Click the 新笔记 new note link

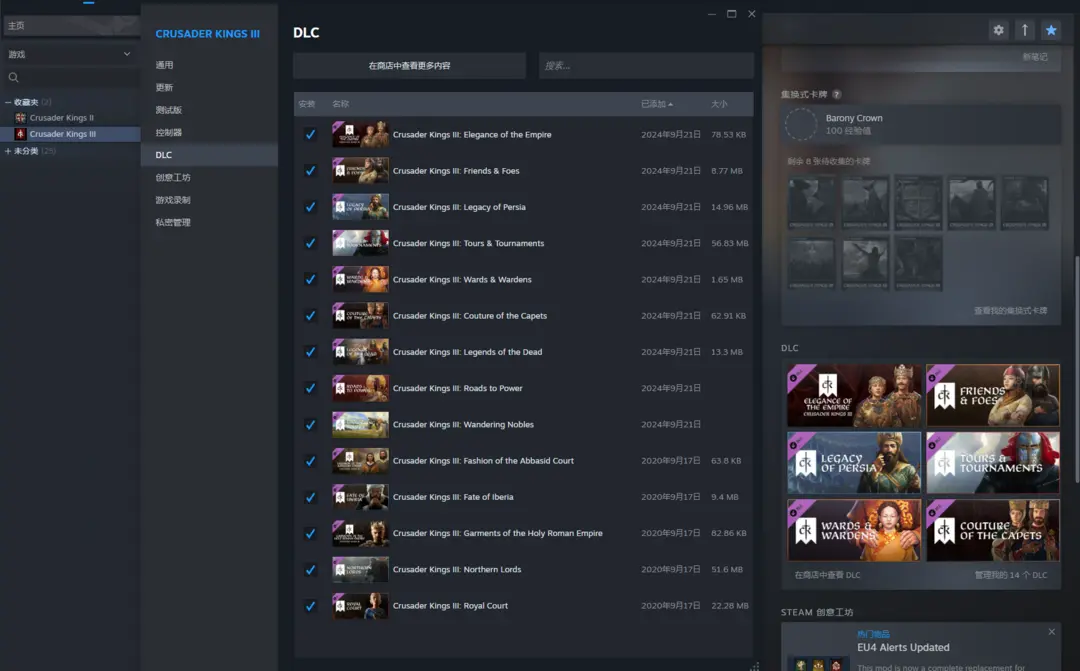1035,57
